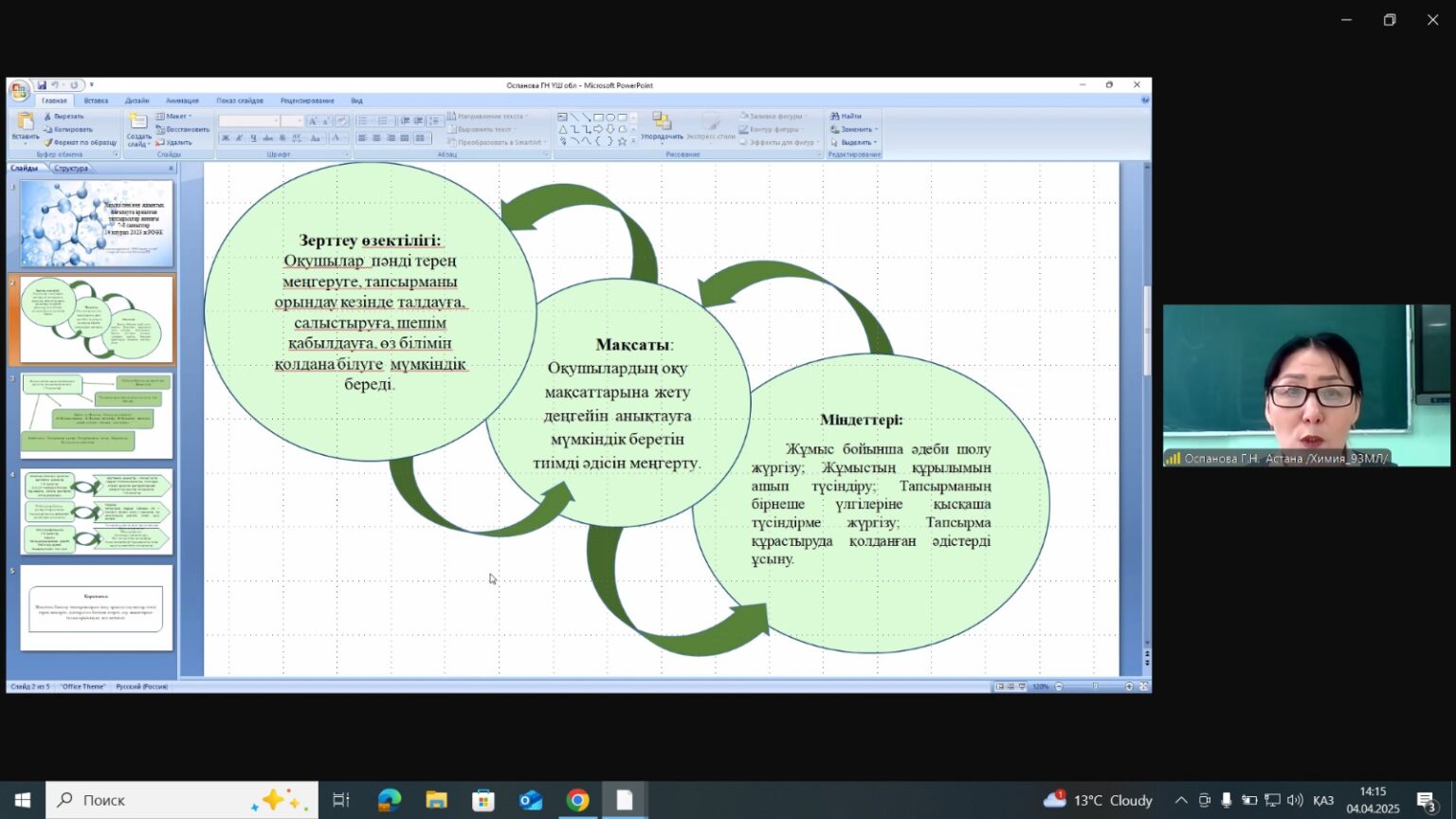Viewport: 1456px width, 819px height.
Task: Click Формат по образцу (Format Painter)
Action: tap(81, 143)
